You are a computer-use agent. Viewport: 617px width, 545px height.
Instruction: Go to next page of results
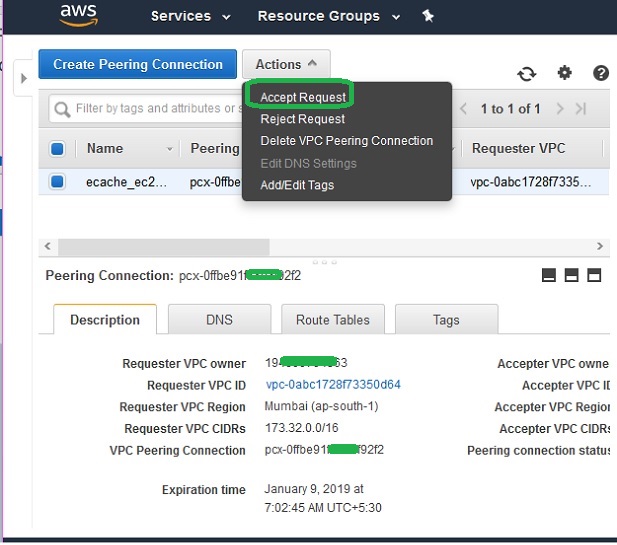(x=560, y=108)
